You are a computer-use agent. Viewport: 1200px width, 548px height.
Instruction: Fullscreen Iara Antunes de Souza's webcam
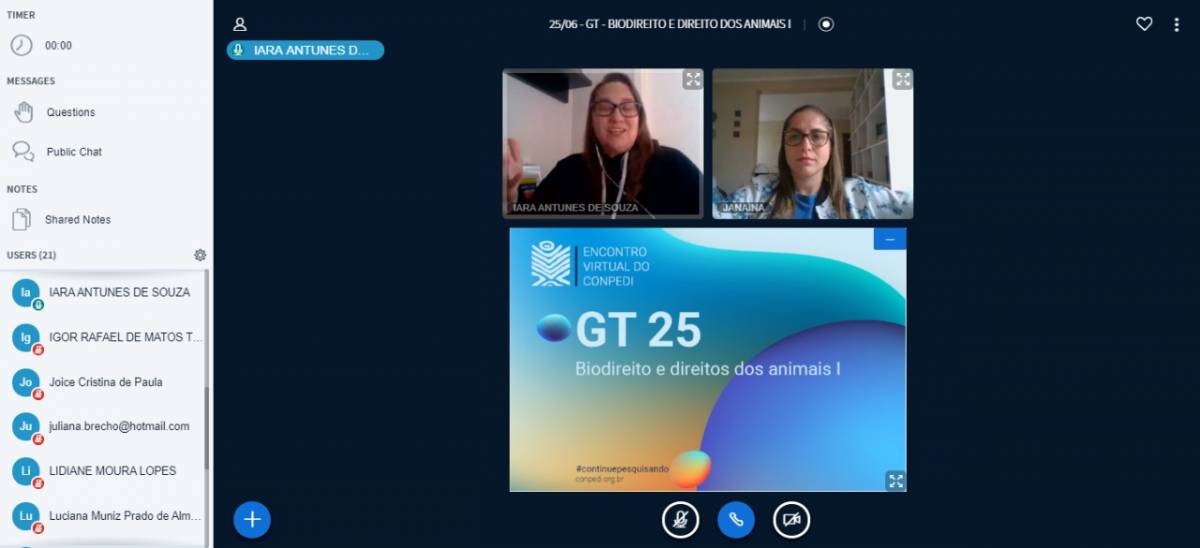pos(692,80)
